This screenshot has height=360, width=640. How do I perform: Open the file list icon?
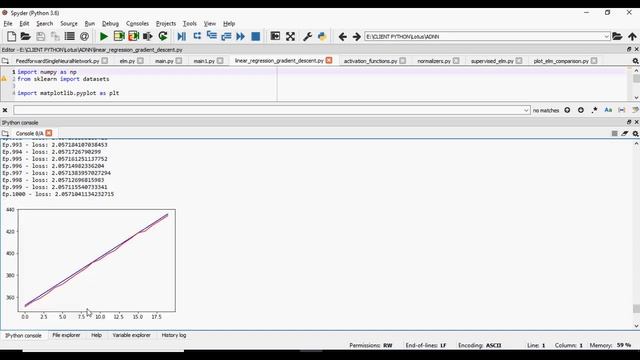(70, 36)
